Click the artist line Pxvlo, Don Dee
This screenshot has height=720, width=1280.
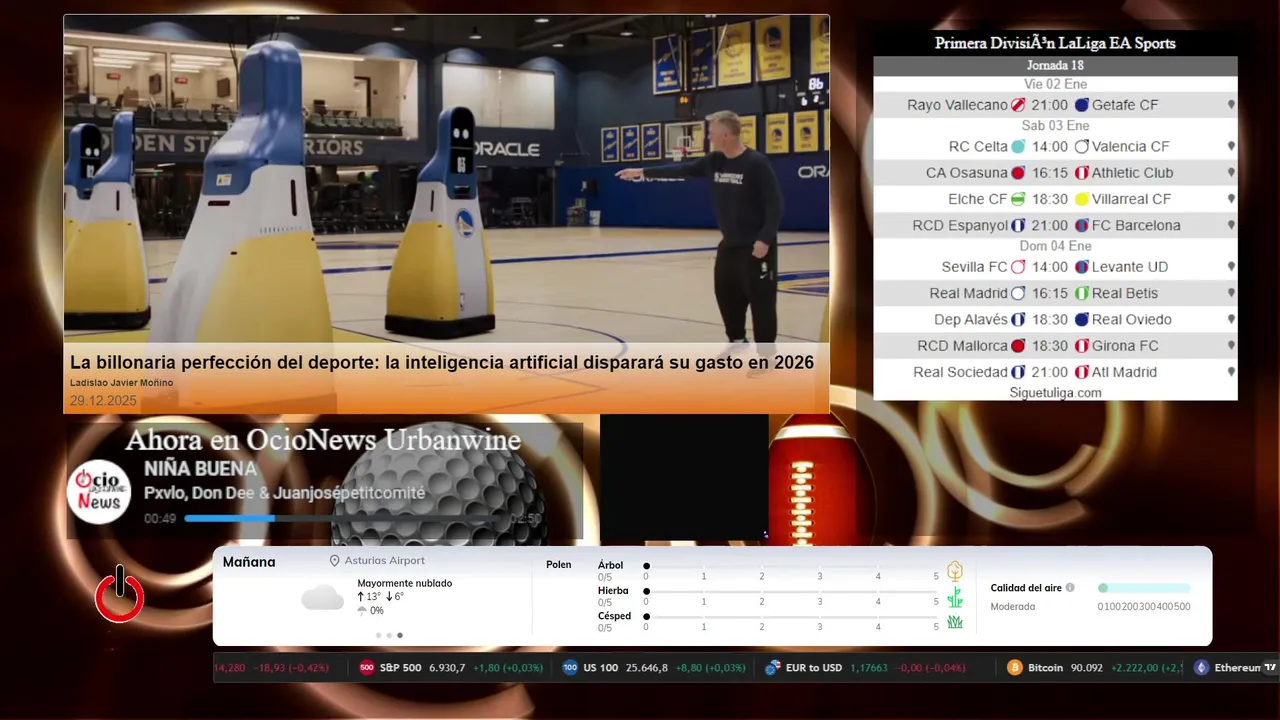[284, 493]
